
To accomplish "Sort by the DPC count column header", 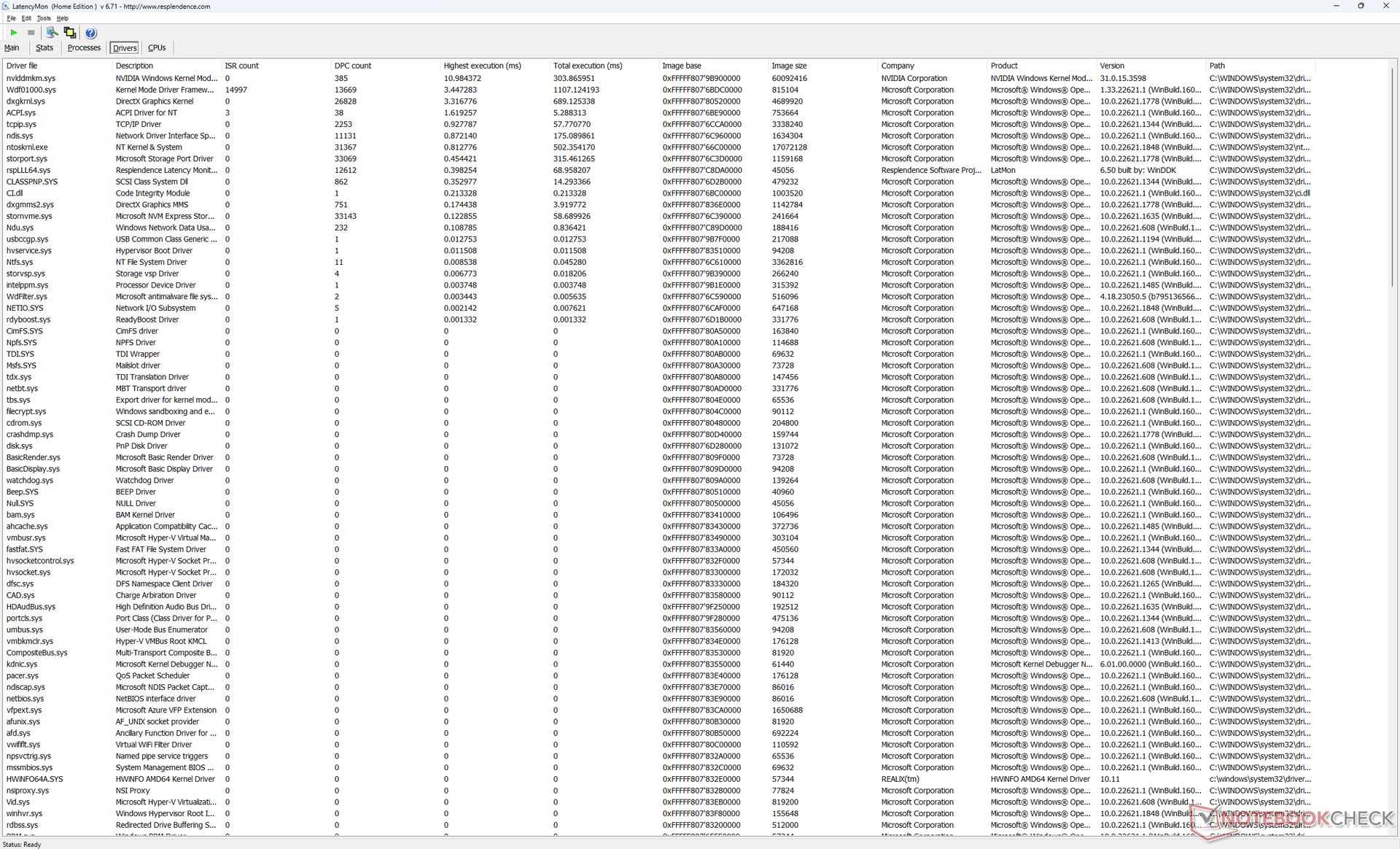I will tap(353, 66).
